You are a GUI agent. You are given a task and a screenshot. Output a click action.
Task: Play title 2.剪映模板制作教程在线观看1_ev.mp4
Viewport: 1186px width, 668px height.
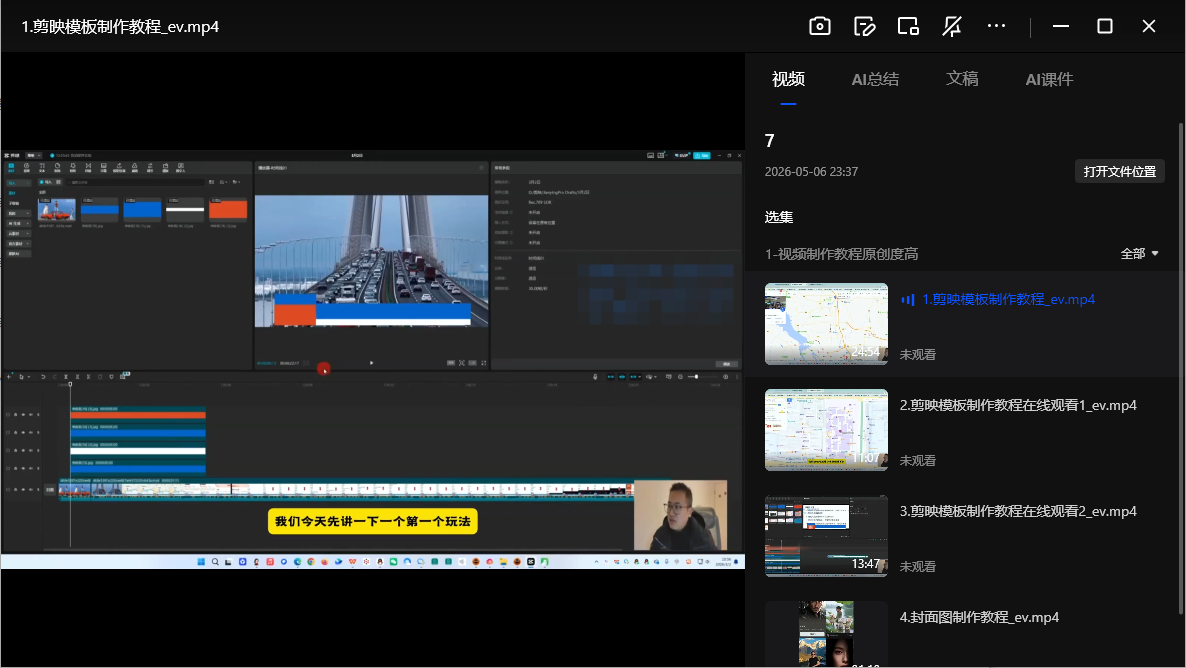1018,405
